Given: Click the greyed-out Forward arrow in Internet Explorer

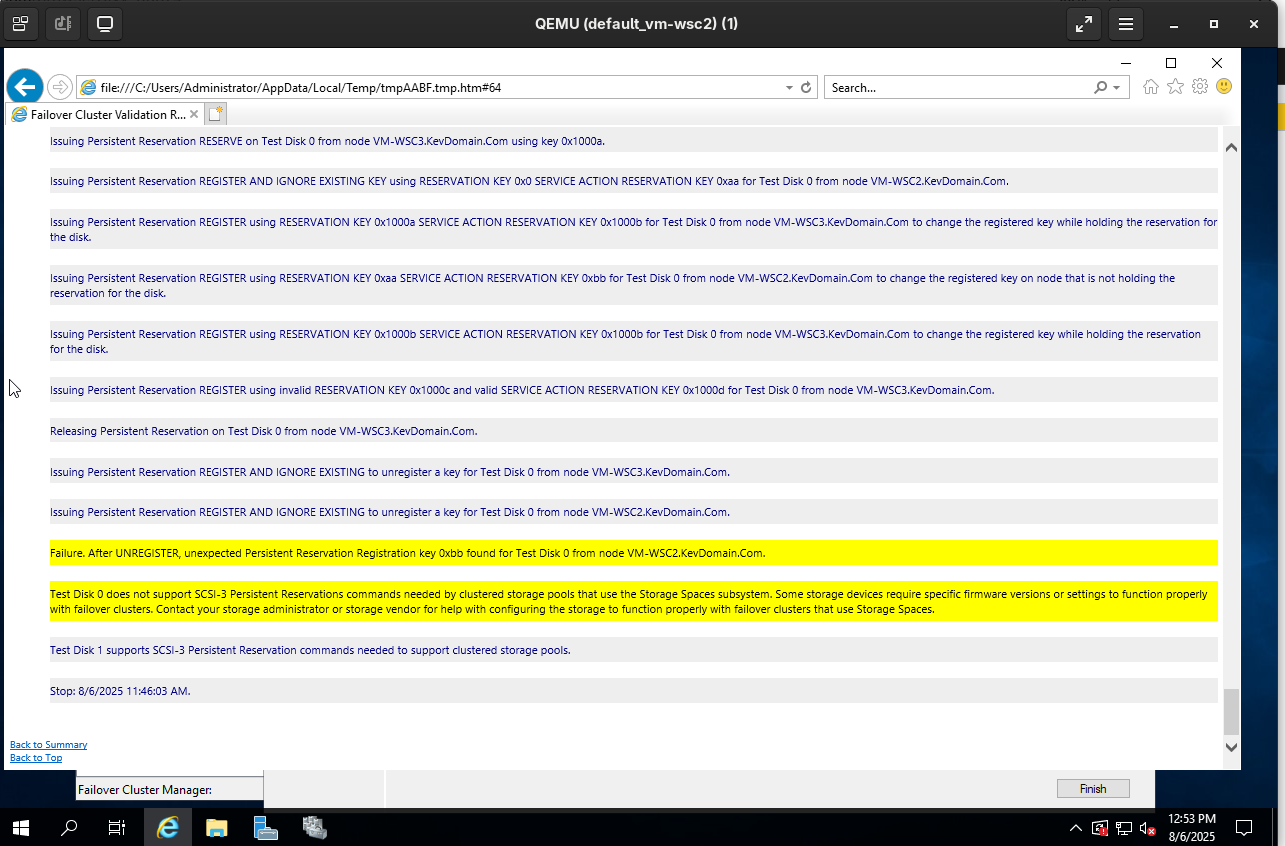Looking at the screenshot, I should point(60,87).
